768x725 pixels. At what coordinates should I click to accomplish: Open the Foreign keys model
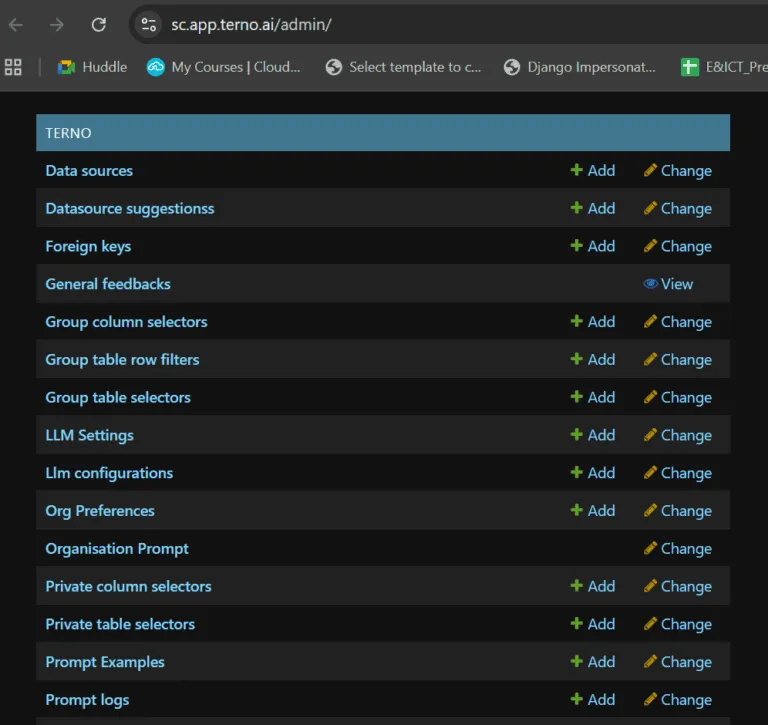[88, 246]
